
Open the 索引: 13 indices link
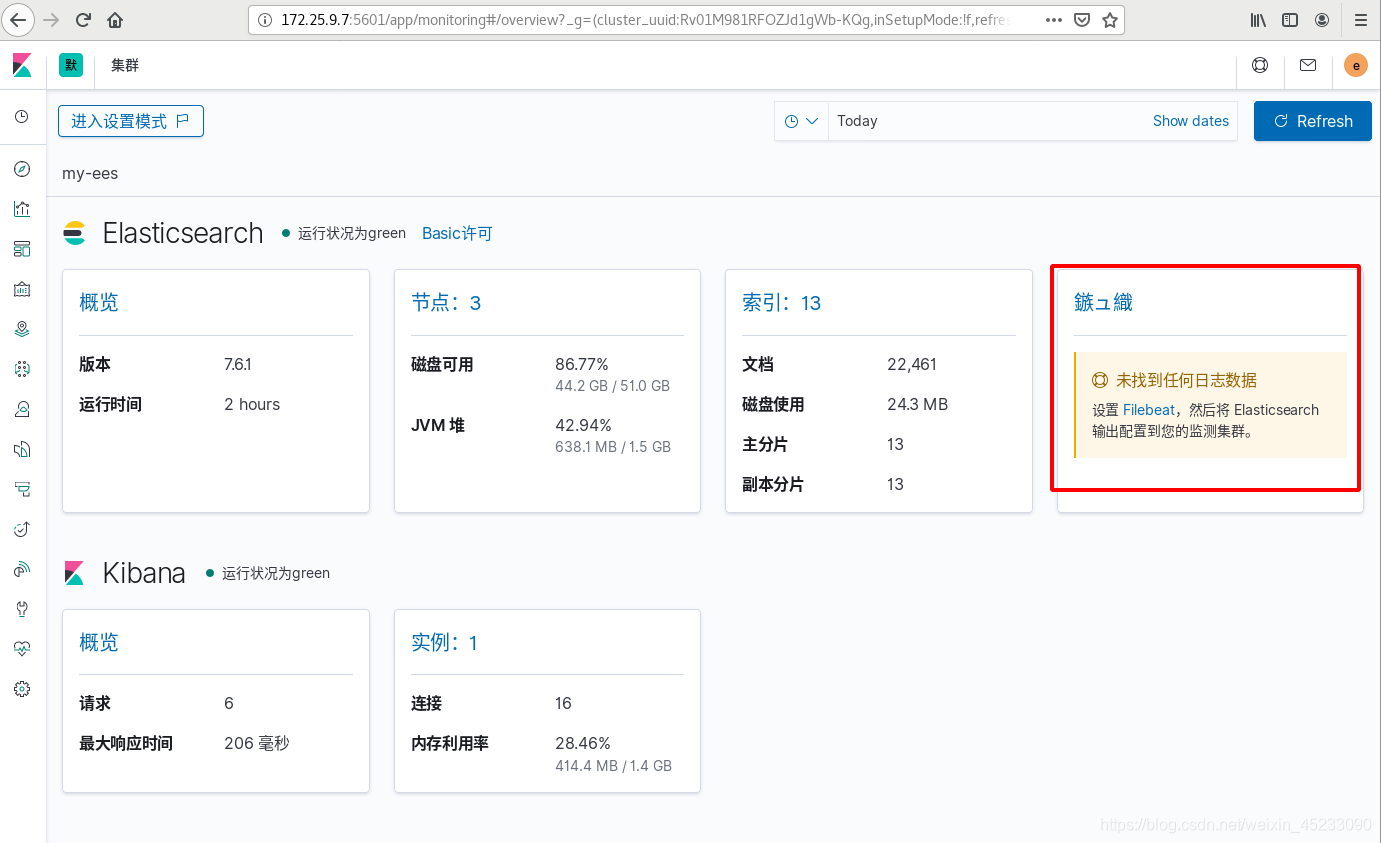pyautogui.click(x=782, y=303)
